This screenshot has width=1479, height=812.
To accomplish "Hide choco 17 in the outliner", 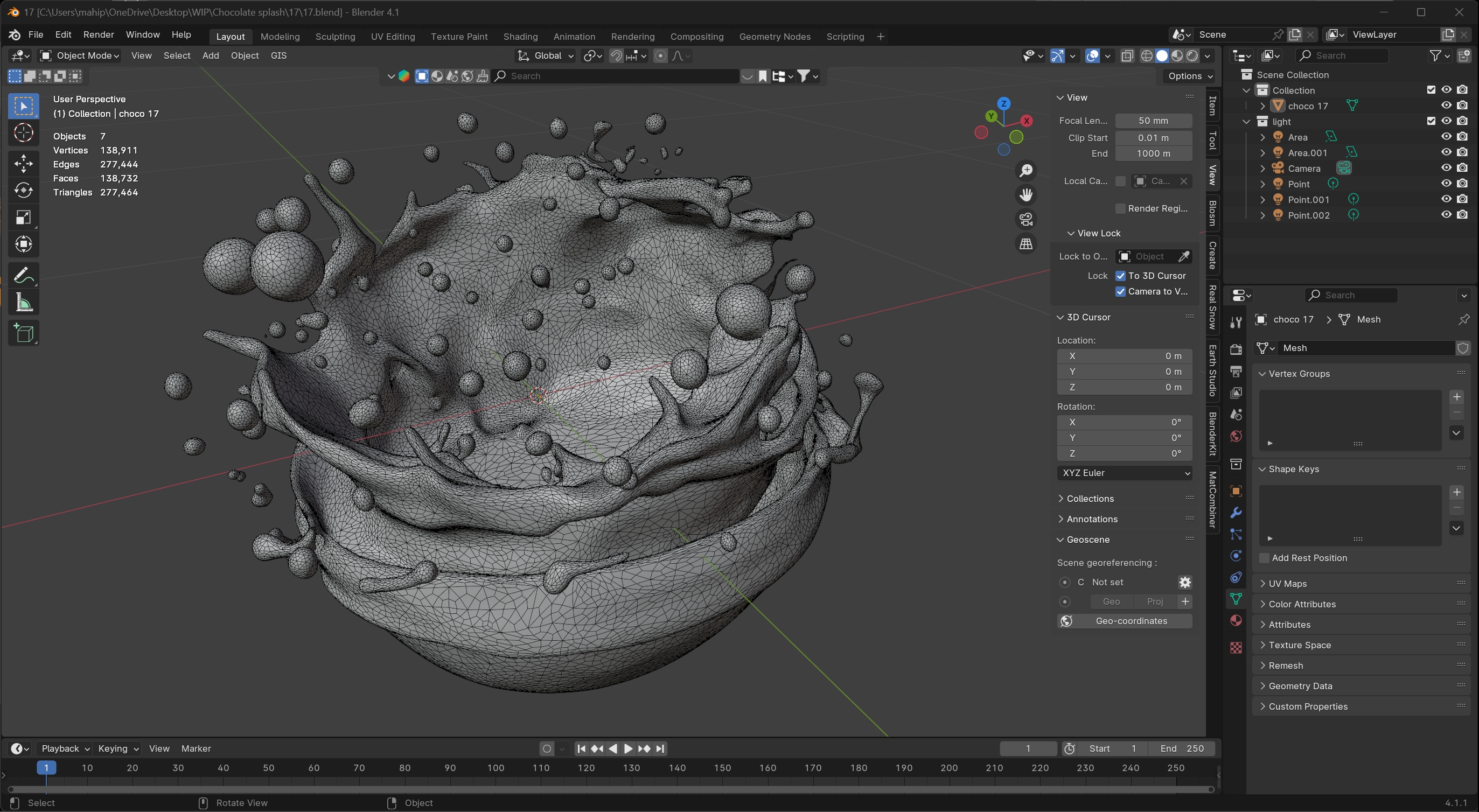I will 1446,106.
